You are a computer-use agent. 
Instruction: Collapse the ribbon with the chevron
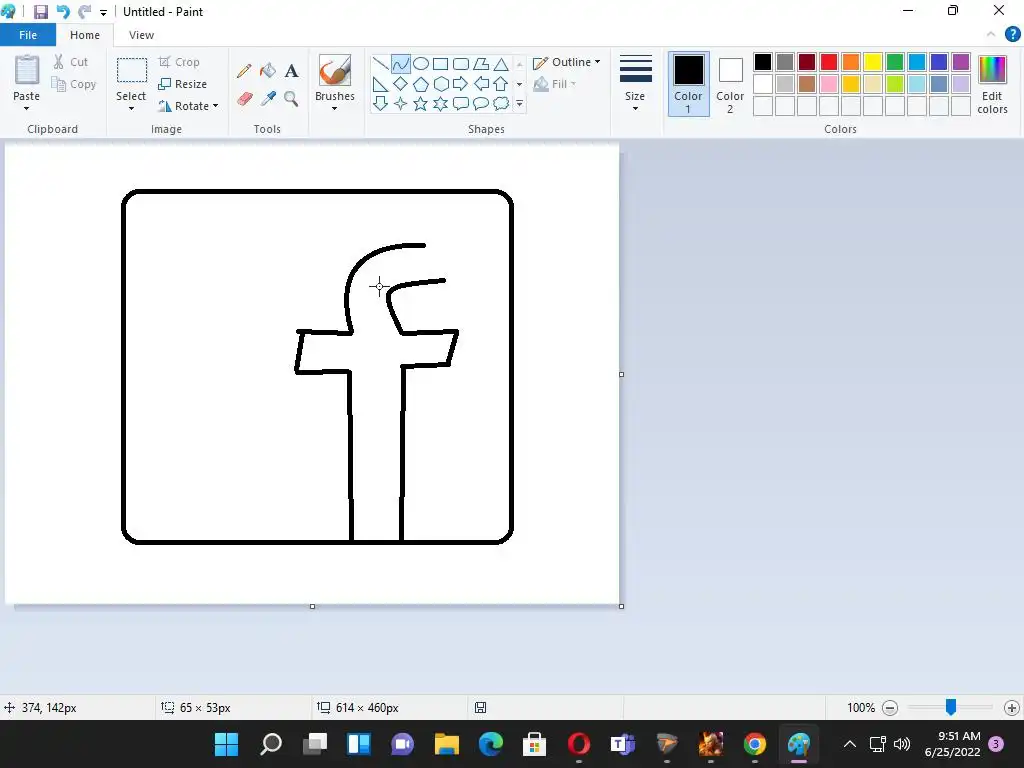pyautogui.click(x=991, y=35)
